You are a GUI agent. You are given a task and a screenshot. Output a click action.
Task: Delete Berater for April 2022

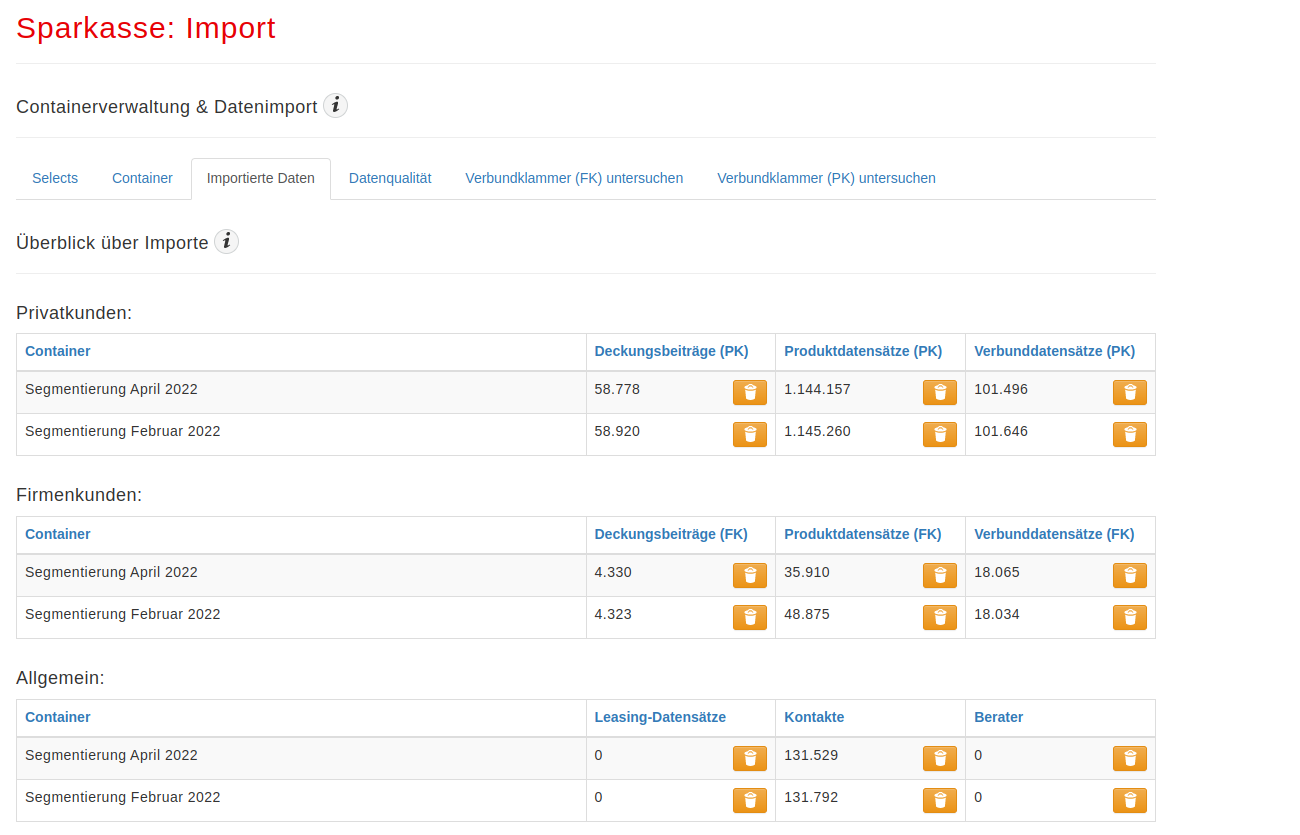1130,758
